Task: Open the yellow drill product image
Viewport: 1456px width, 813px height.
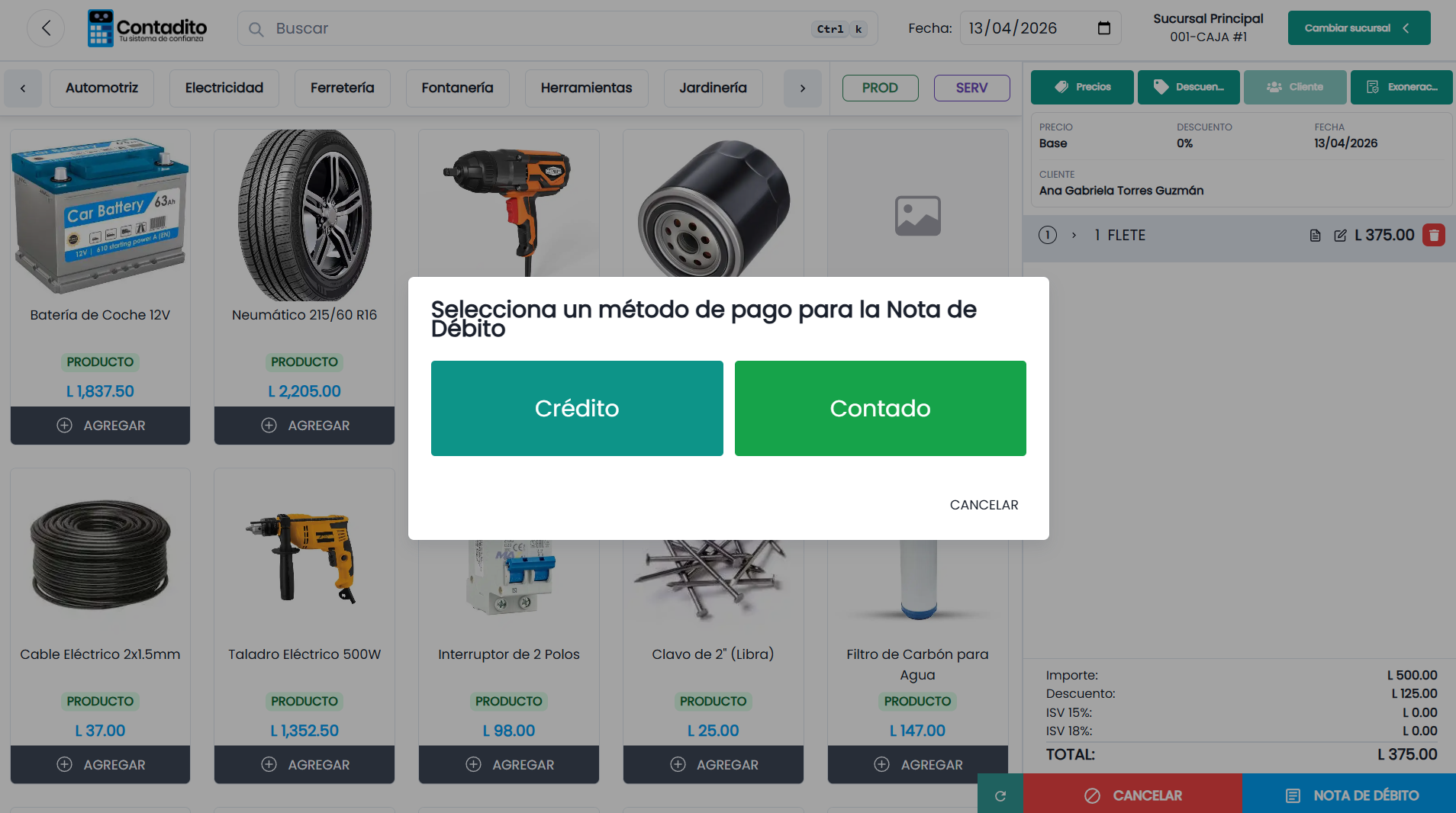Action: click(x=304, y=554)
